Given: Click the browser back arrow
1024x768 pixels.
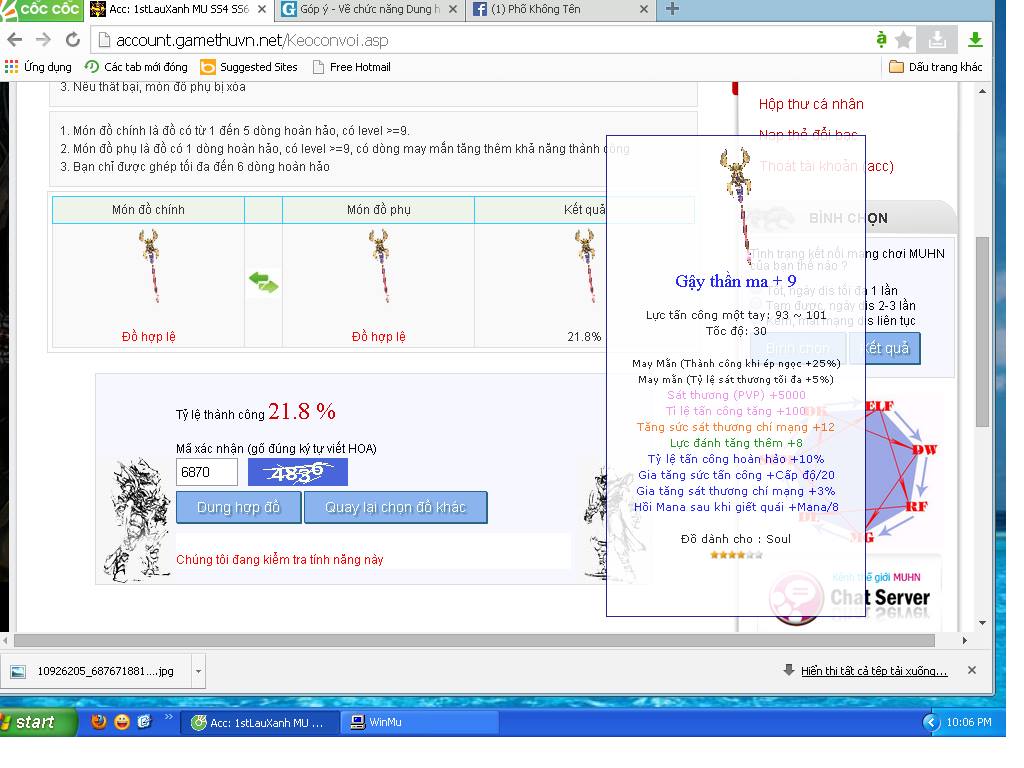Looking at the screenshot, I should click(14, 40).
